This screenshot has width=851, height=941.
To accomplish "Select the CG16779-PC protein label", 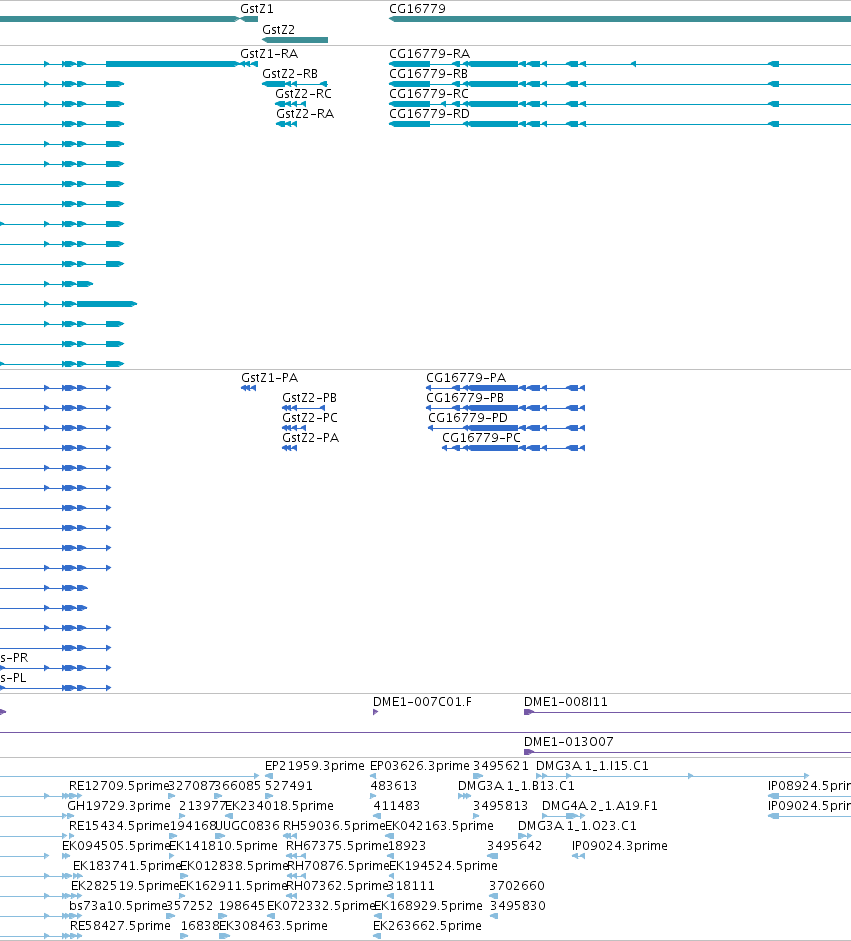I will click(x=481, y=437).
